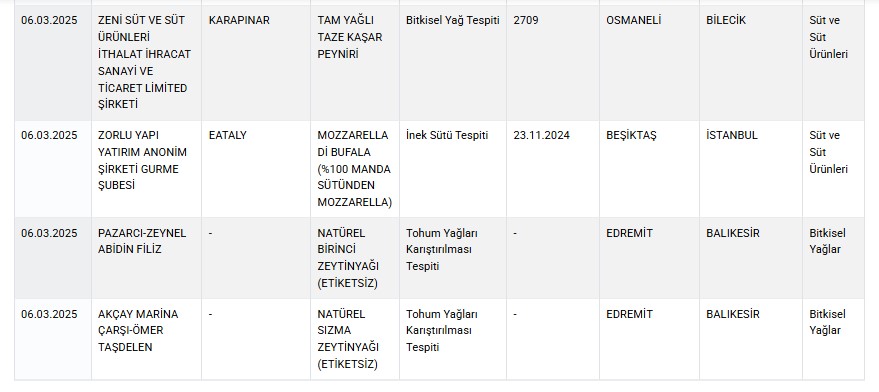The image size is (879, 392).
Task: Click the BİLECİK province cell
Action: (x=751, y=63)
